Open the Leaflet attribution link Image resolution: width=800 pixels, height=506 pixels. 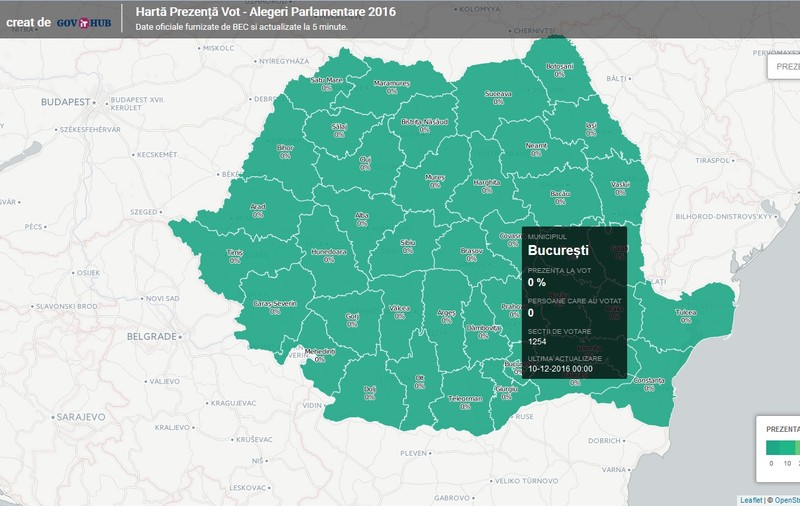pyautogui.click(x=752, y=500)
